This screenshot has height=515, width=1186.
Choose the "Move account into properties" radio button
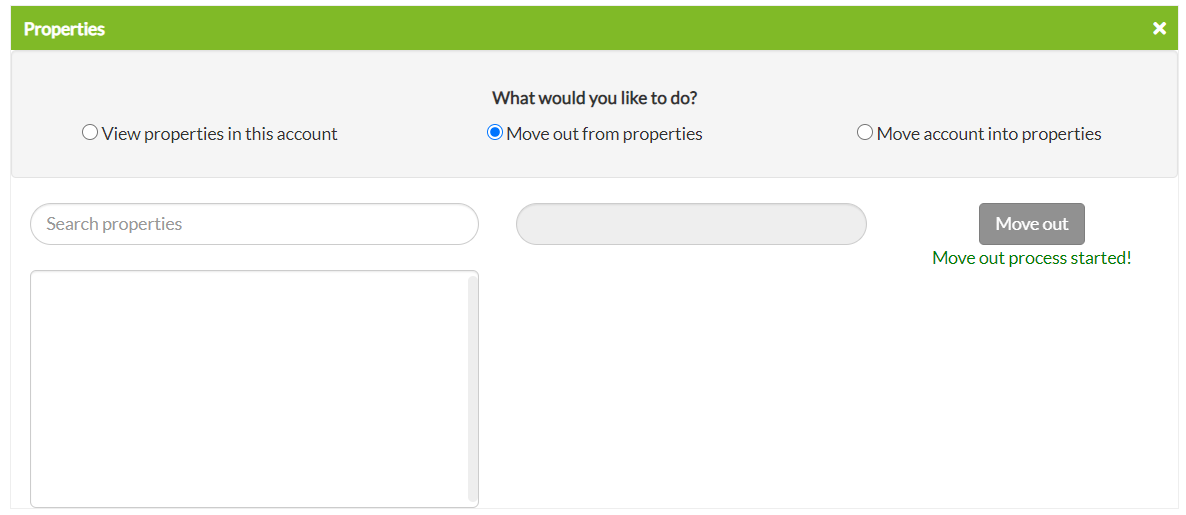tap(865, 133)
